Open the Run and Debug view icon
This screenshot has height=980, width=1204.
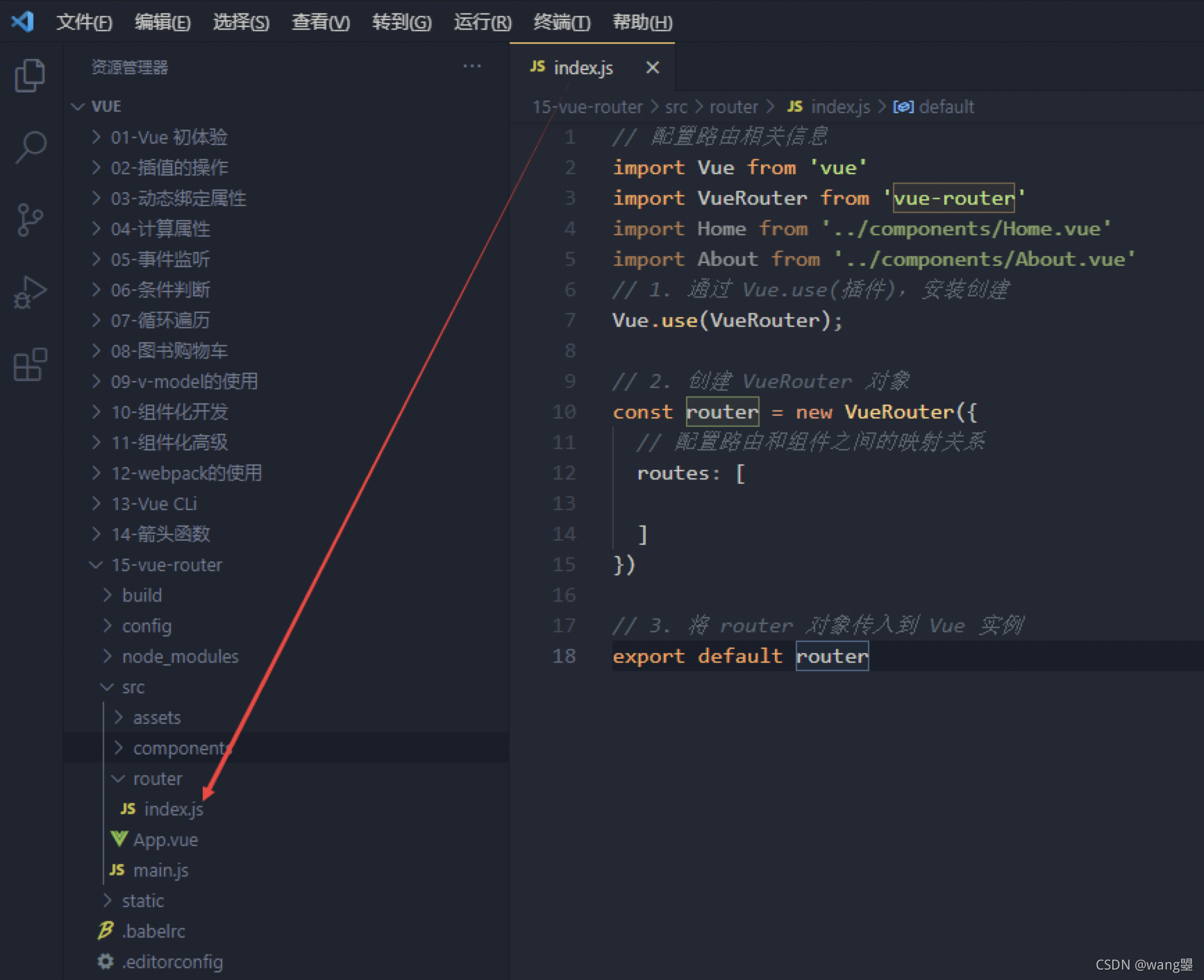pos(30,292)
